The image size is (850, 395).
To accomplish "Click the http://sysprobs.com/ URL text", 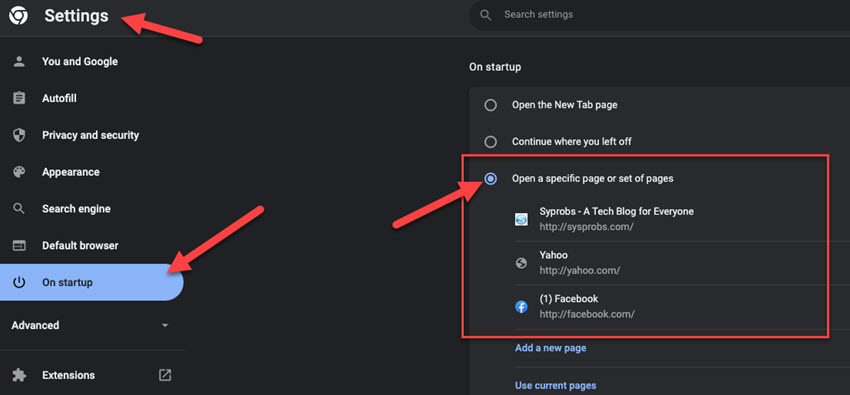I will [x=586, y=226].
